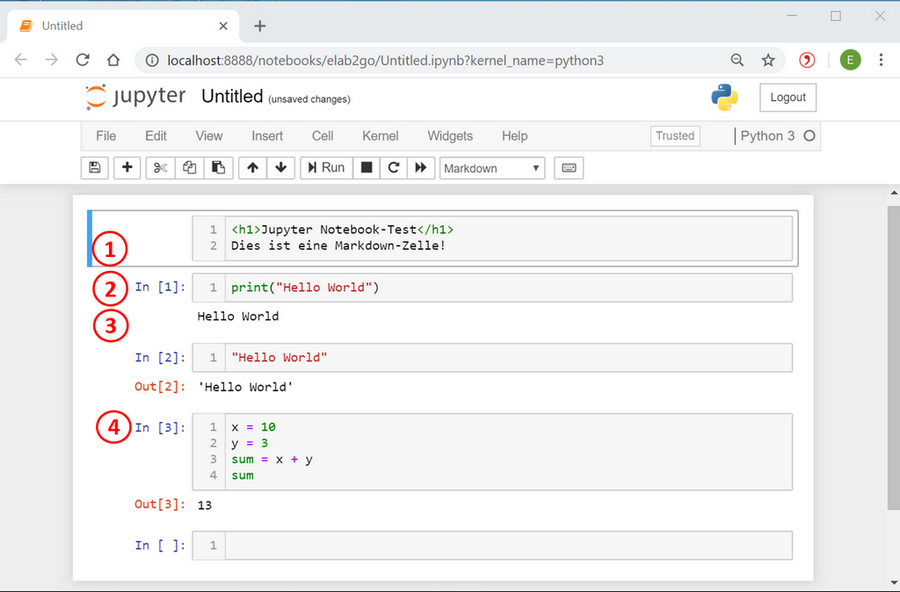Open the Insert menu
The image size is (900, 592).
click(267, 136)
